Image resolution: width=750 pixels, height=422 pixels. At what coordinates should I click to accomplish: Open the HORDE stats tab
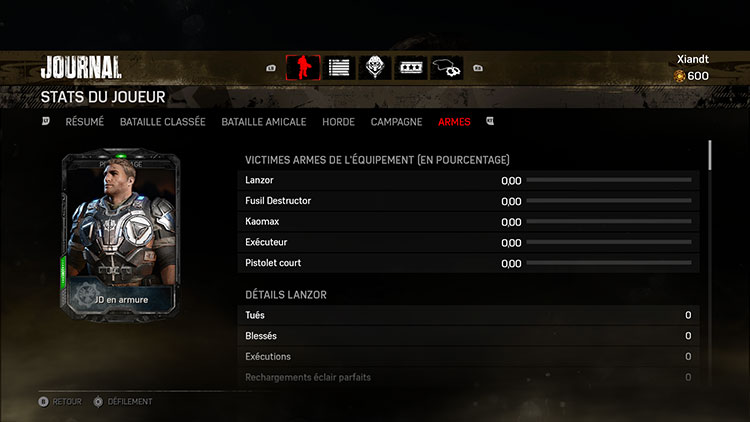click(338, 122)
